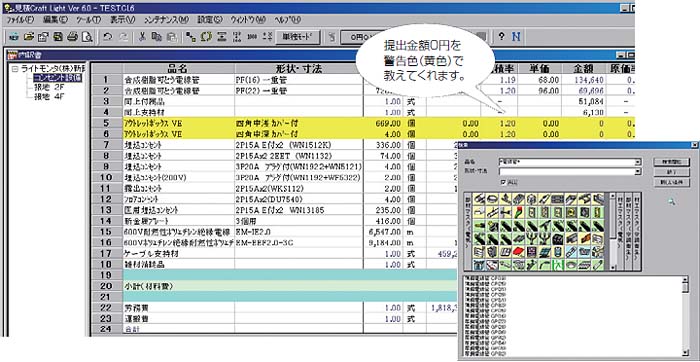
Task: Click the 単価モード toolbar button
Action: click(298, 37)
